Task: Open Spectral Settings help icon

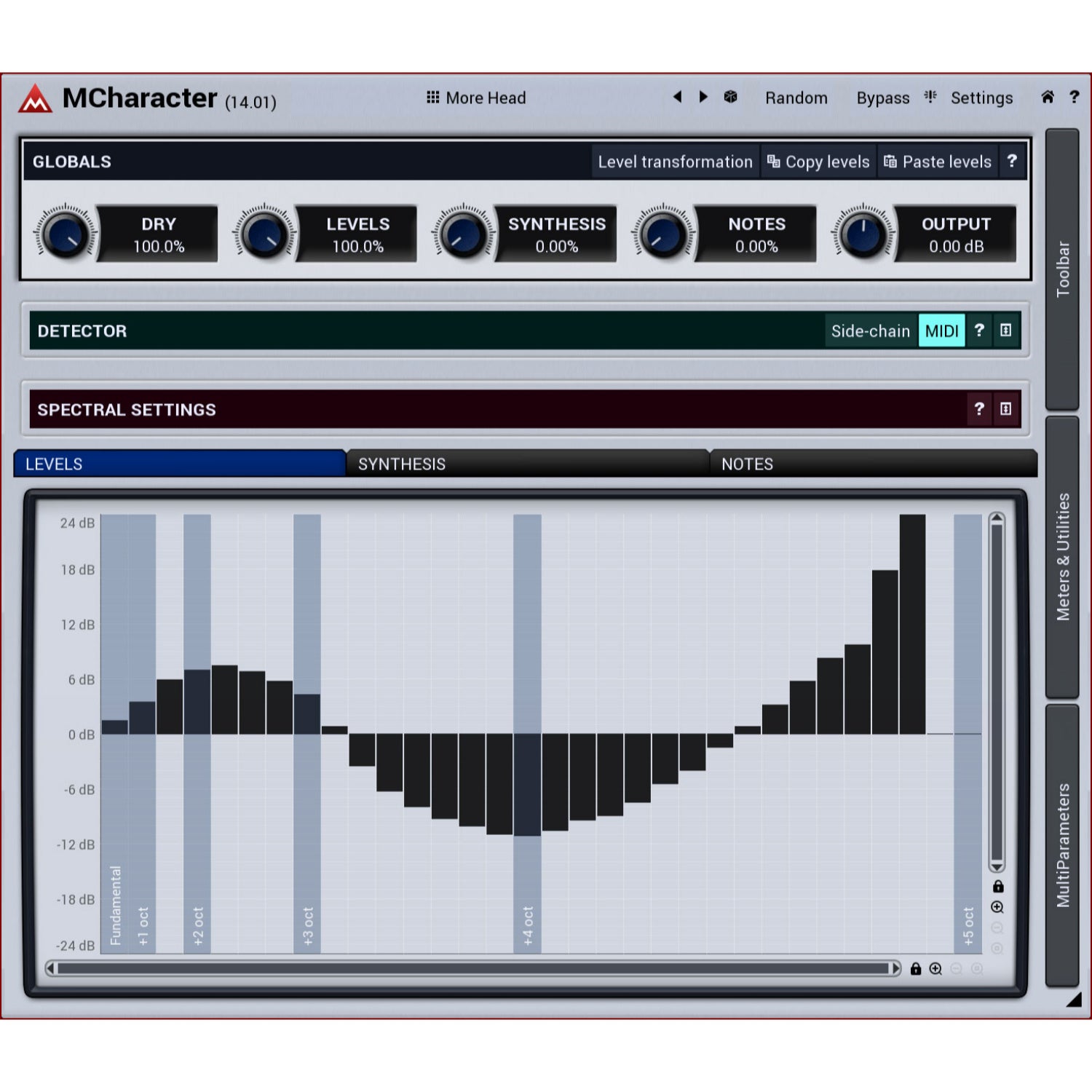Action: point(979,409)
